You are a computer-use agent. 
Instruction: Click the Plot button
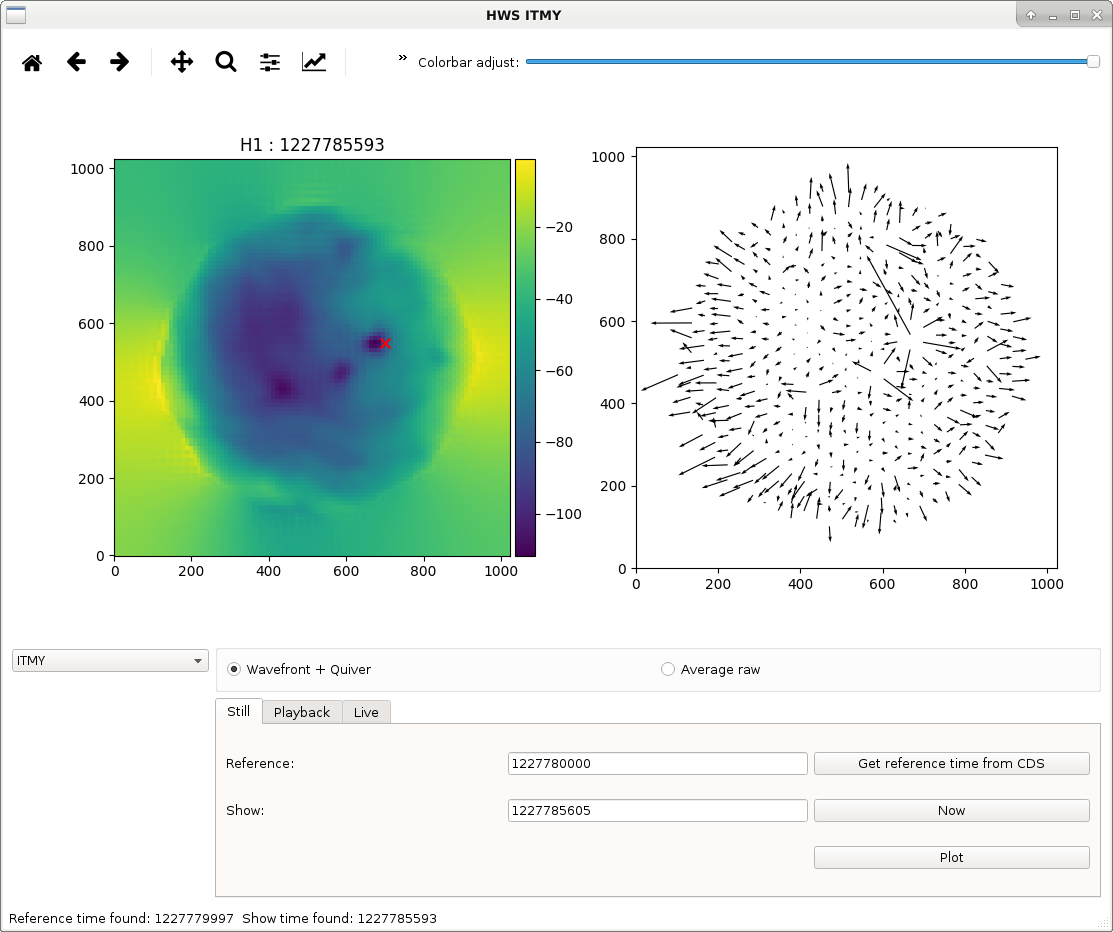click(951, 857)
